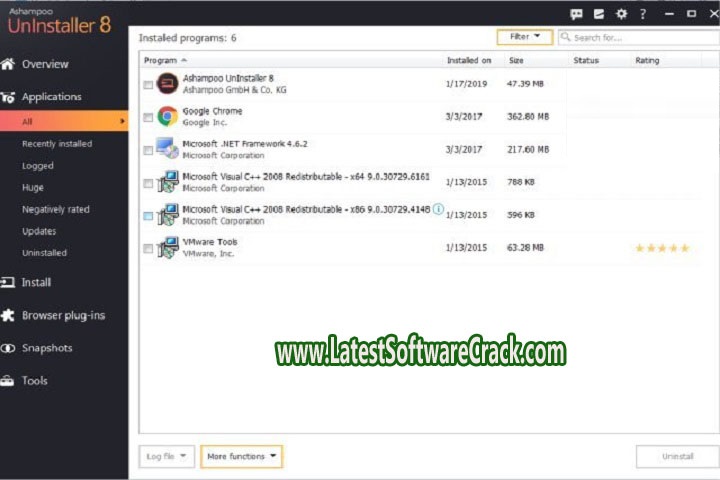The height and width of the screenshot is (480, 720).
Task: Click the .NET Framework 4.6.2 program icon
Action: (x=167, y=149)
